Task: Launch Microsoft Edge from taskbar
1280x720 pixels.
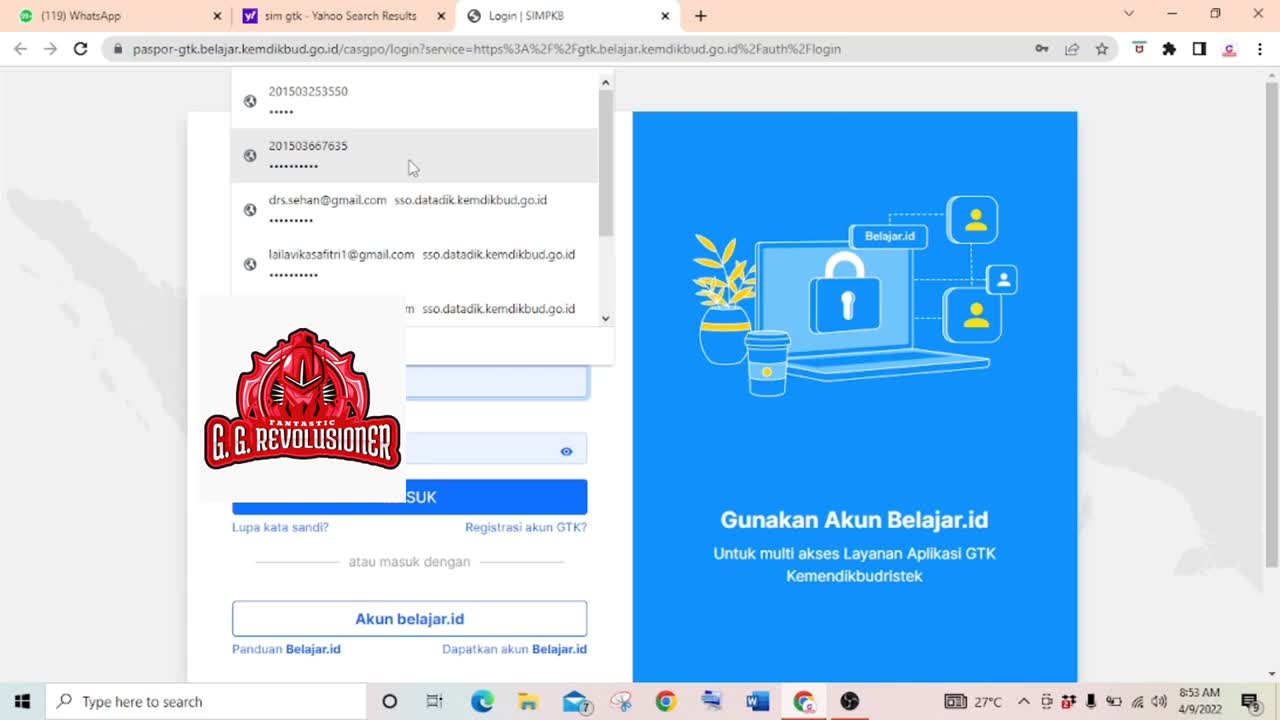Action: (x=482, y=701)
